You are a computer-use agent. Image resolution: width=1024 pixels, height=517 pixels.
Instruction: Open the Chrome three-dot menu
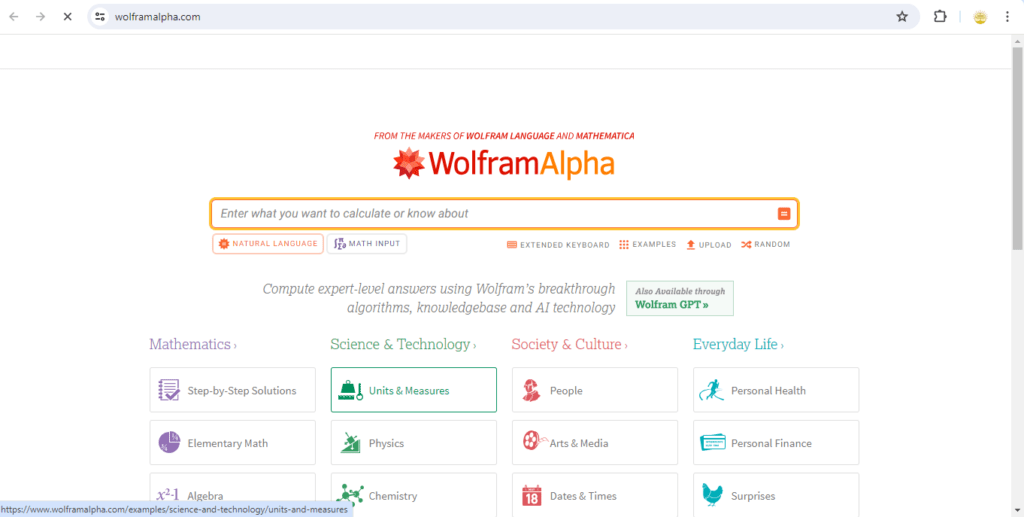1007,17
